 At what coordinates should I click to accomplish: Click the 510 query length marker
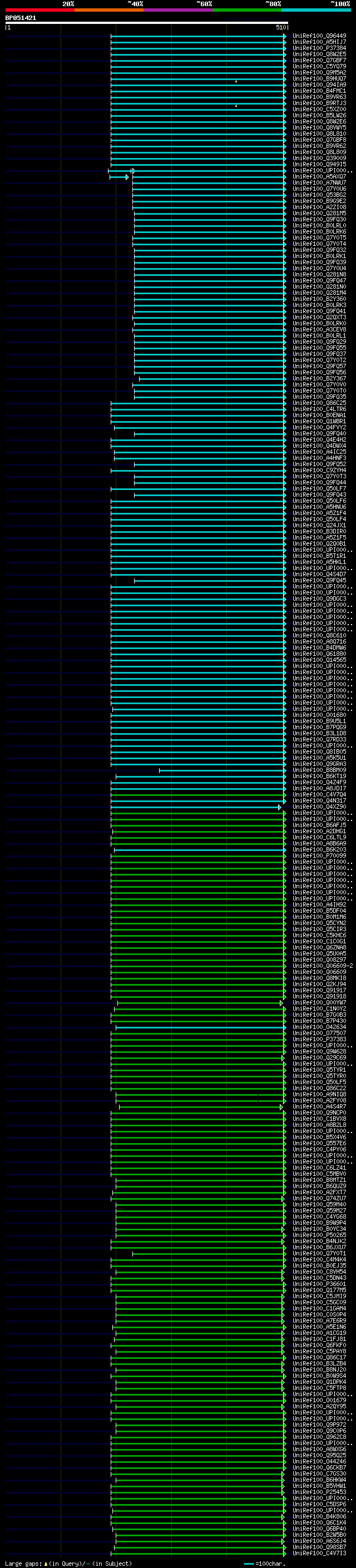(281, 27)
